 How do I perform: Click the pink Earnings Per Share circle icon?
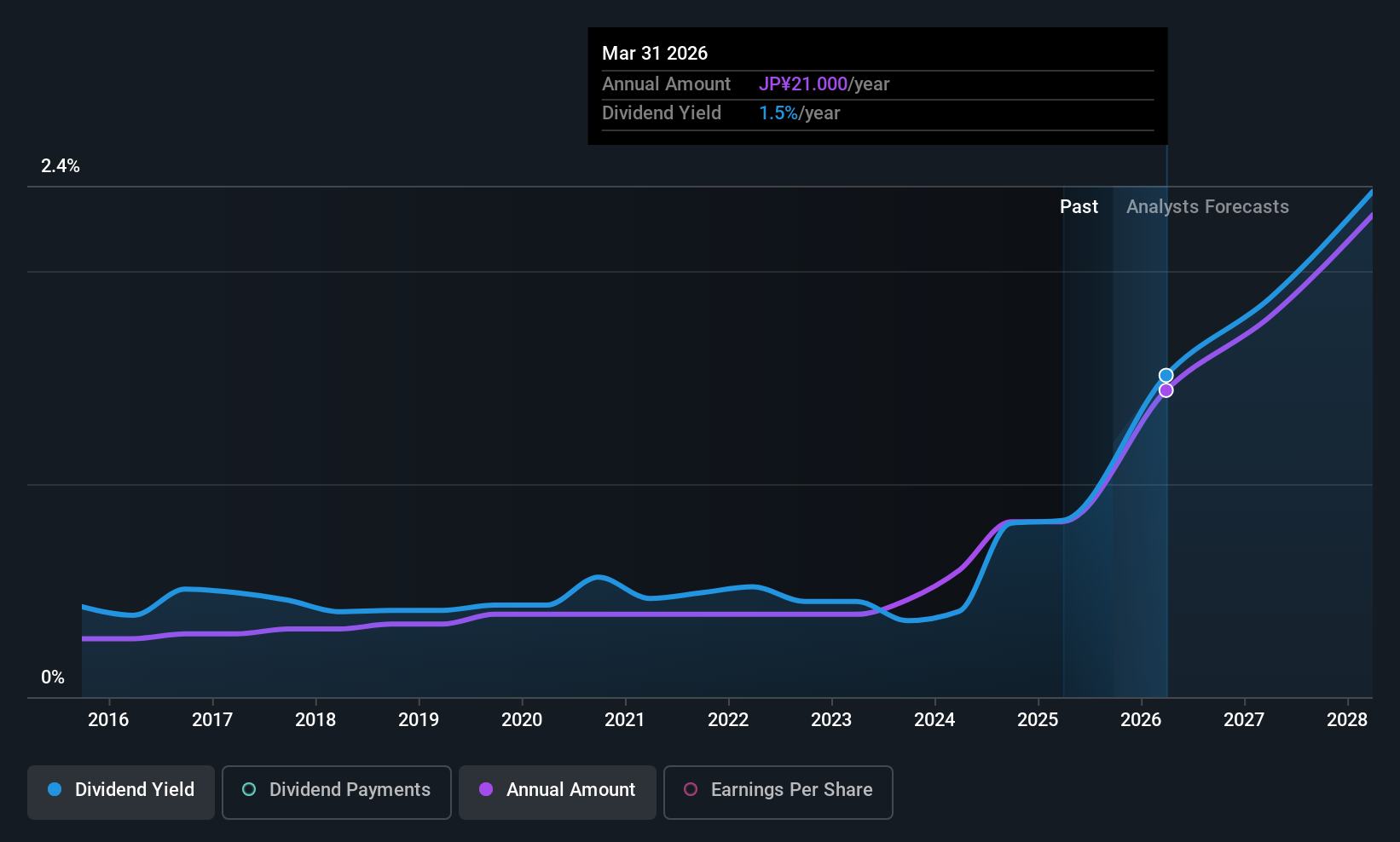pyautogui.click(x=691, y=790)
